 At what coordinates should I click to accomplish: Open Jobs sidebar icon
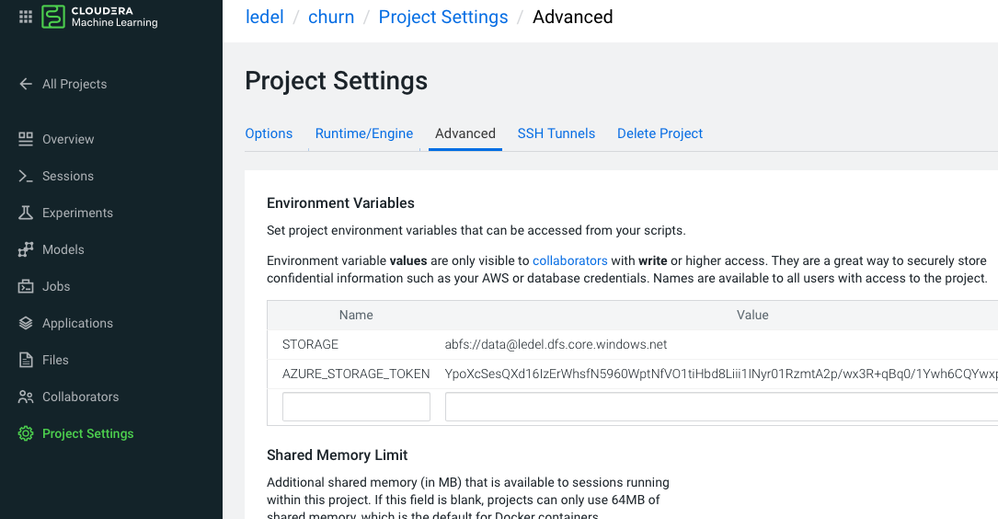[26, 287]
